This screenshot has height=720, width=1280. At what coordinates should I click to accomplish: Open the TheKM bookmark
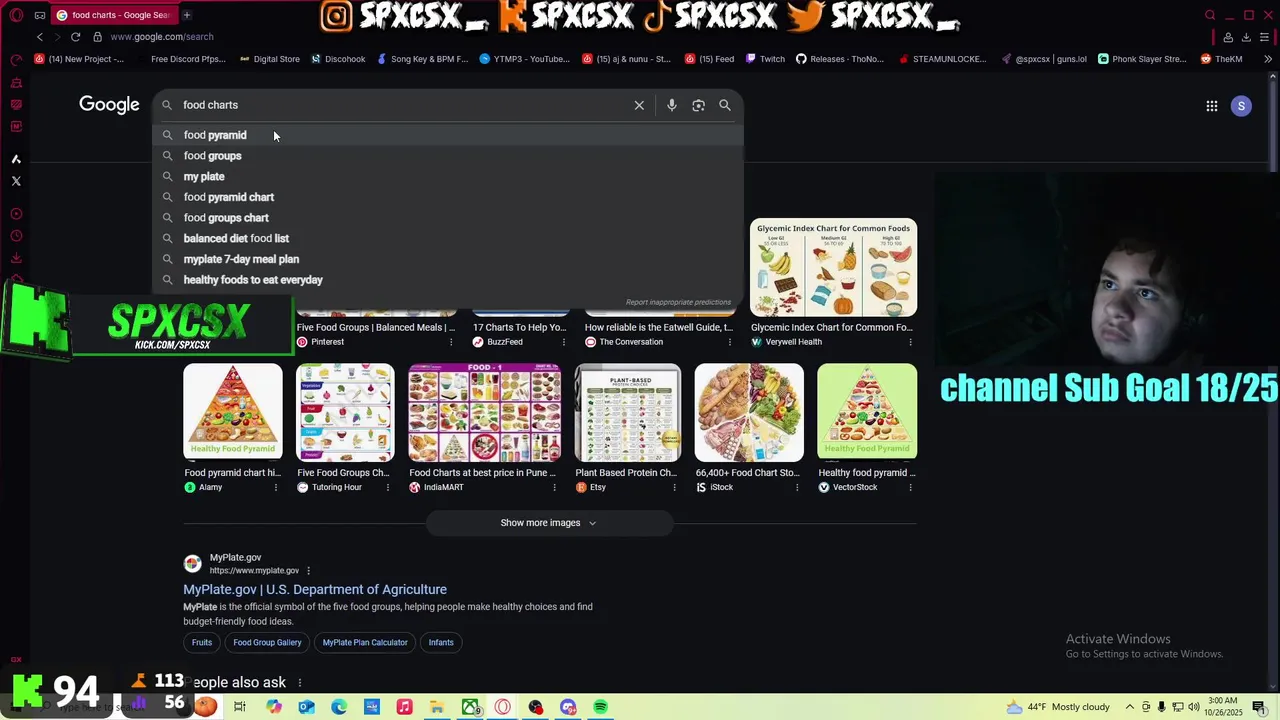1221,59
